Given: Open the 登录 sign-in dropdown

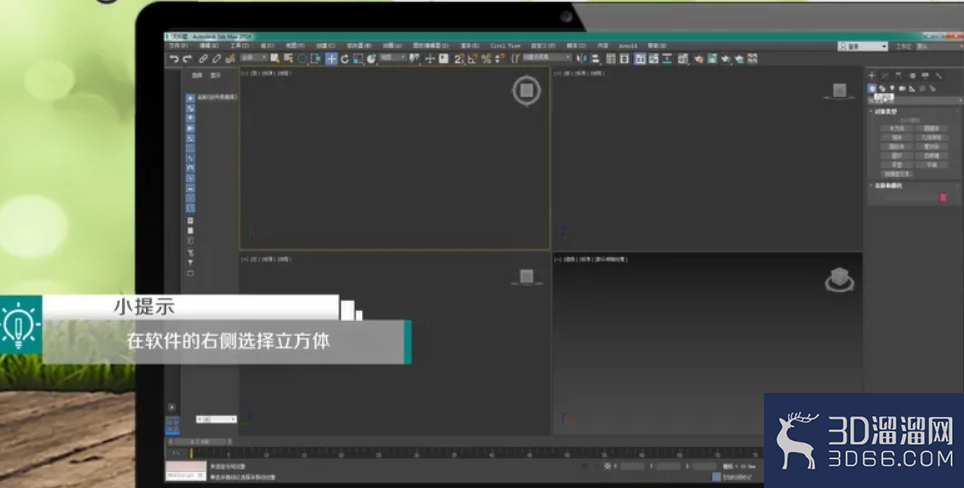Looking at the screenshot, I should (863, 46).
